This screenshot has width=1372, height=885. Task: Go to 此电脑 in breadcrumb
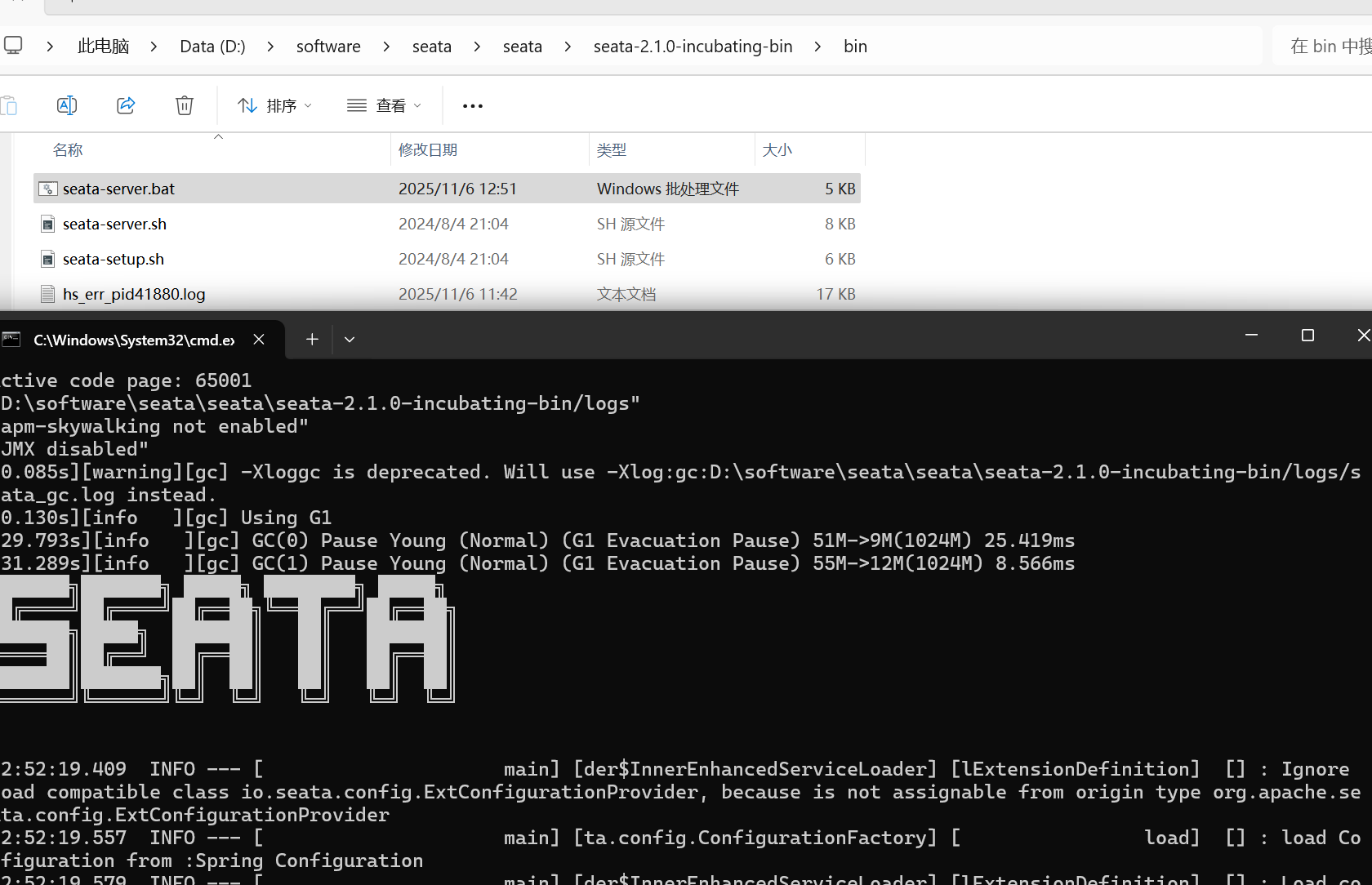(x=104, y=47)
